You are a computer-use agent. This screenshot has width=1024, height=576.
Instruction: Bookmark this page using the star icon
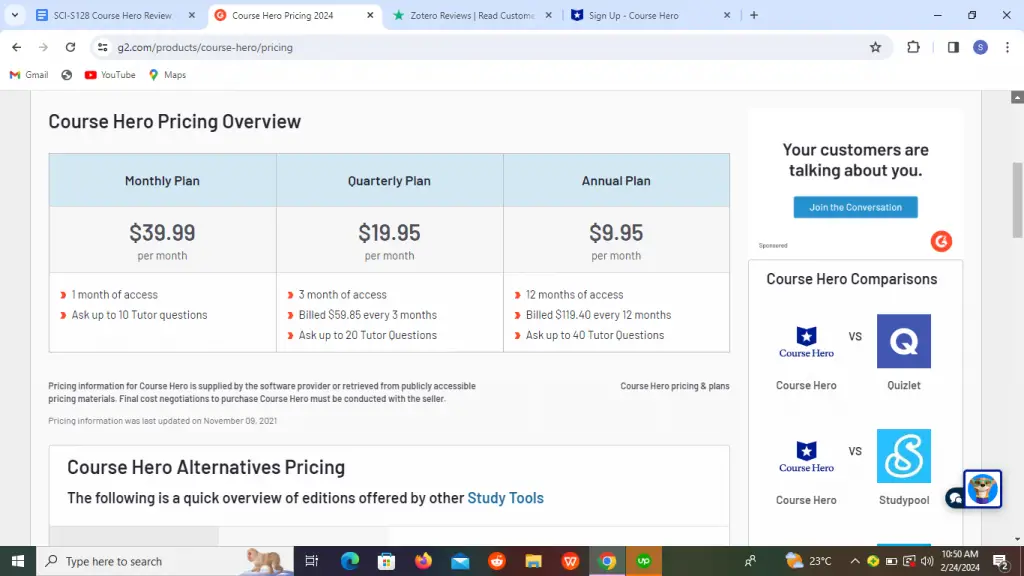click(876, 47)
